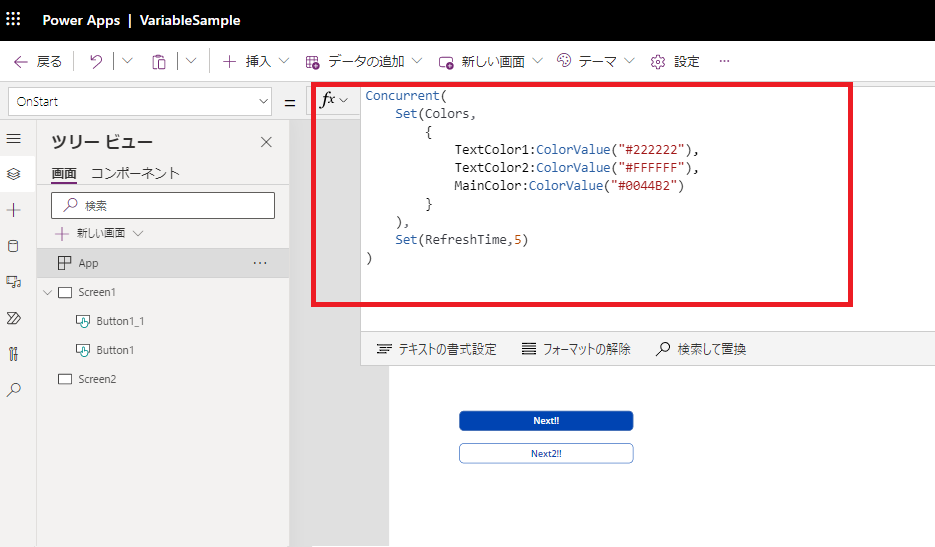The height and width of the screenshot is (547, 935).
Task: Expand the tree view 新しい画面 chevron
Action: pyautogui.click(x=138, y=233)
